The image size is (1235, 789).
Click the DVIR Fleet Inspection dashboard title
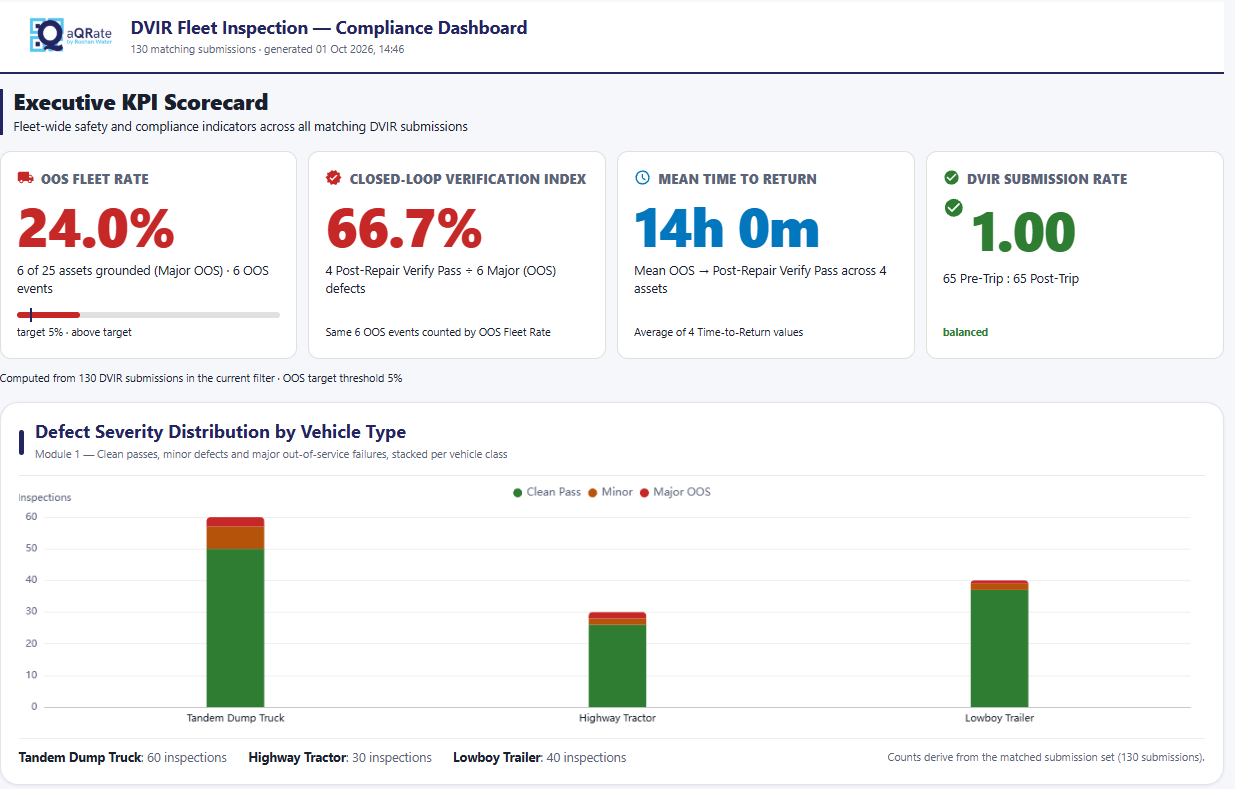(329, 28)
